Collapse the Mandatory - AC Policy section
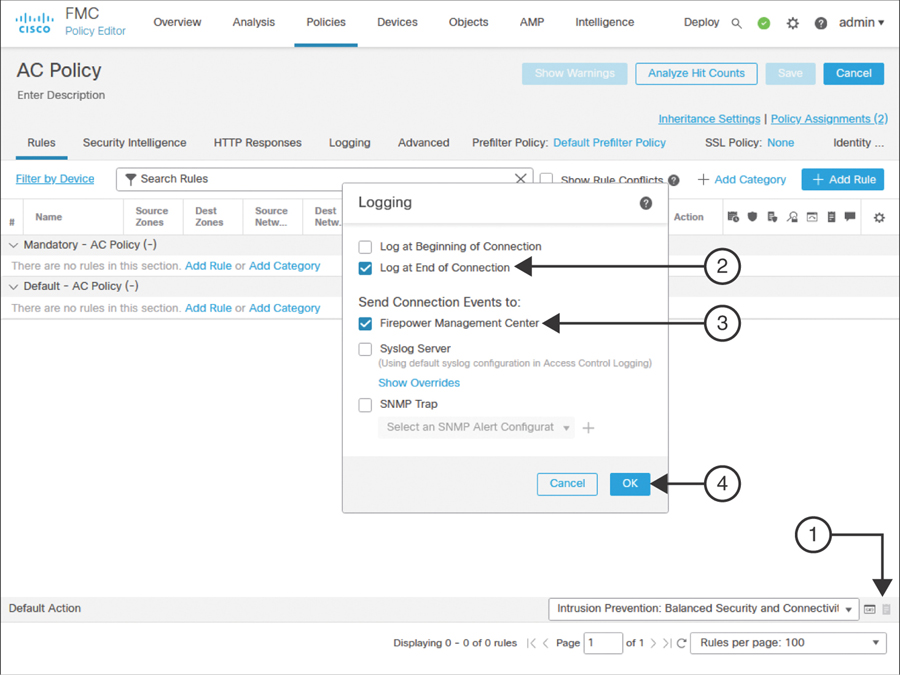 [14, 245]
